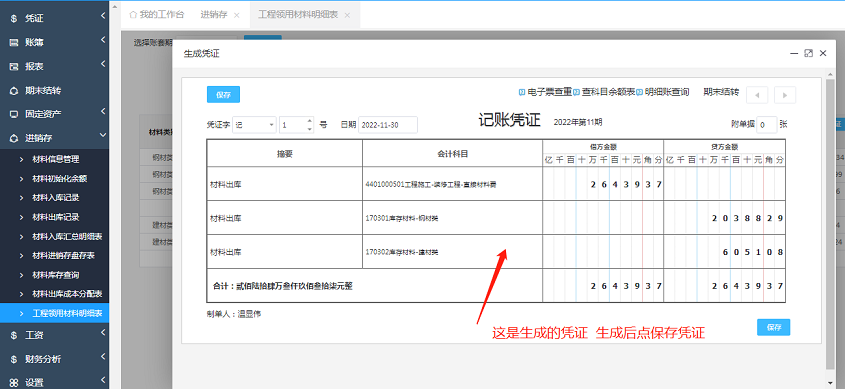Click the icon beside 查科目余额表

[576, 92]
